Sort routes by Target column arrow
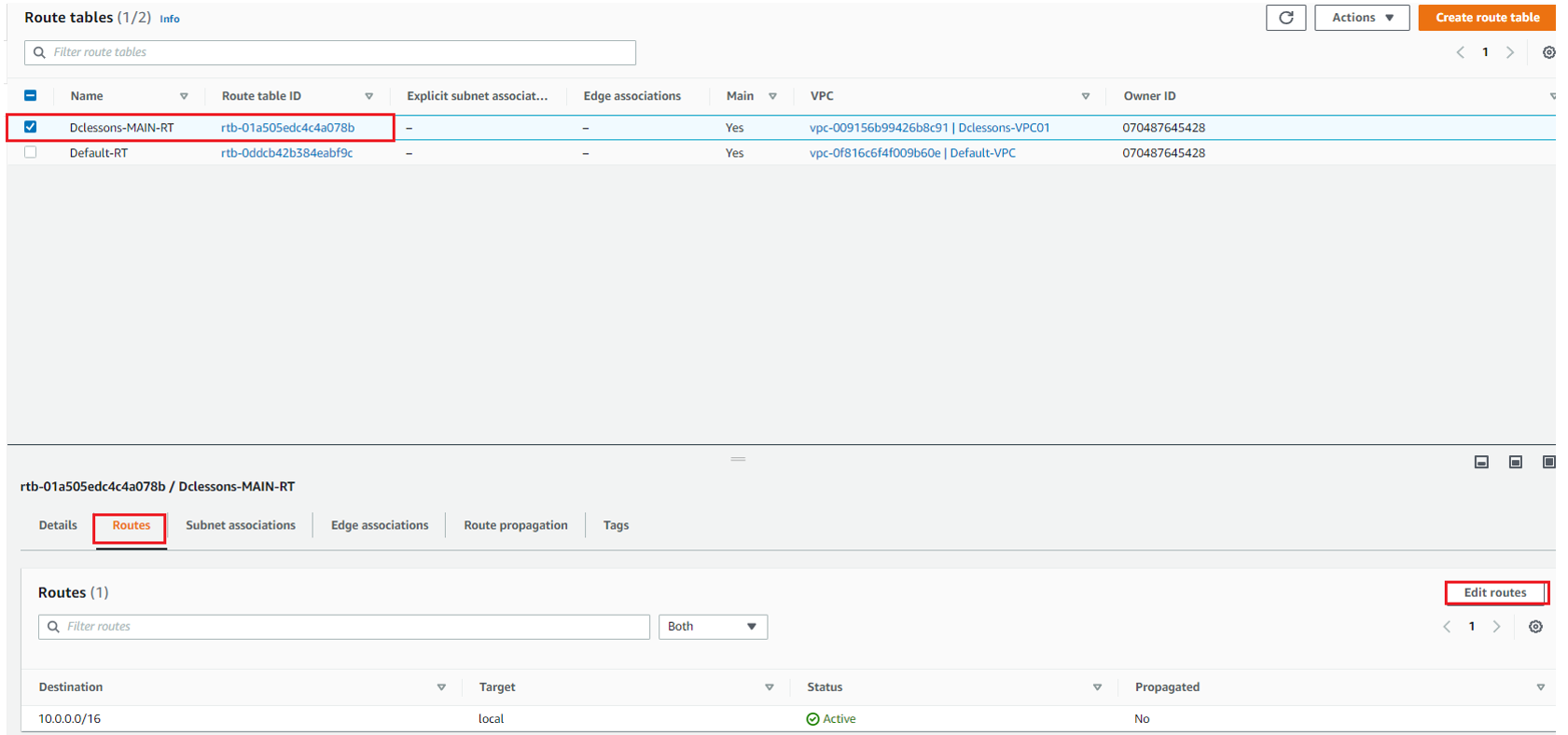Viewport: 1568px width, 735px height. click(x=769, y=687)
